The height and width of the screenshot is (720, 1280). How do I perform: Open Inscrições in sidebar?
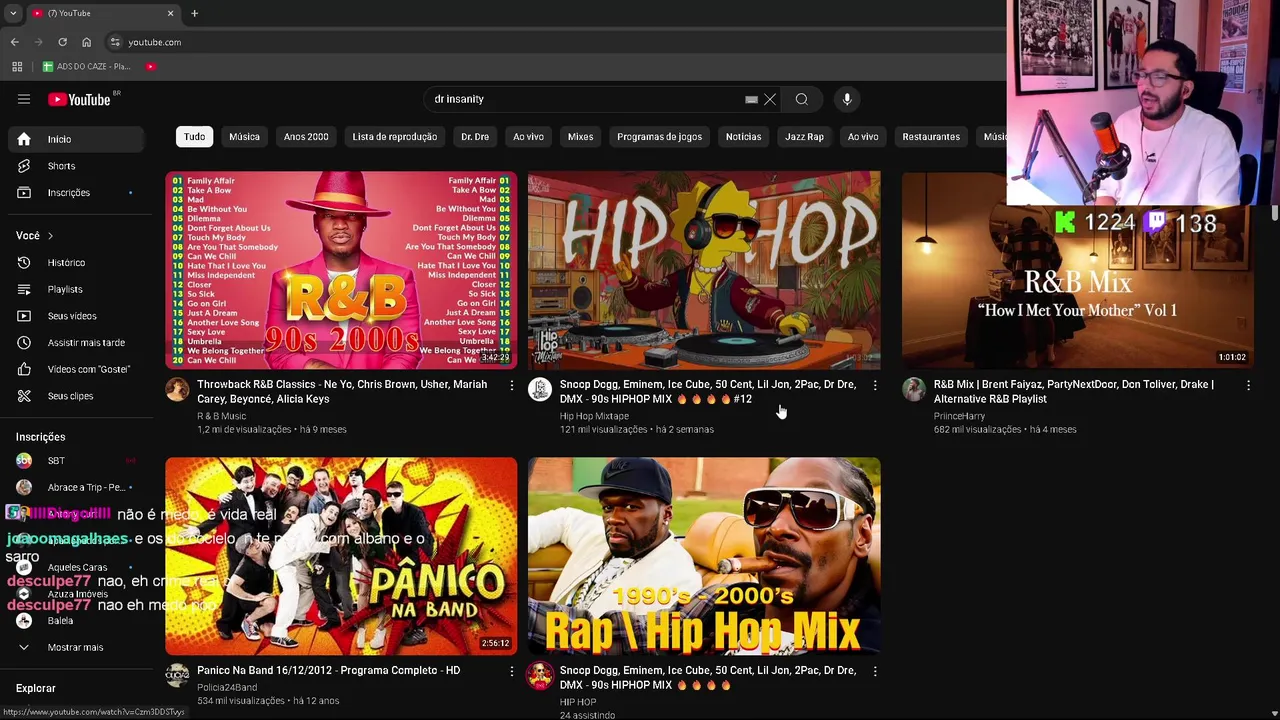pyautogui.click(x=75, y=192)
